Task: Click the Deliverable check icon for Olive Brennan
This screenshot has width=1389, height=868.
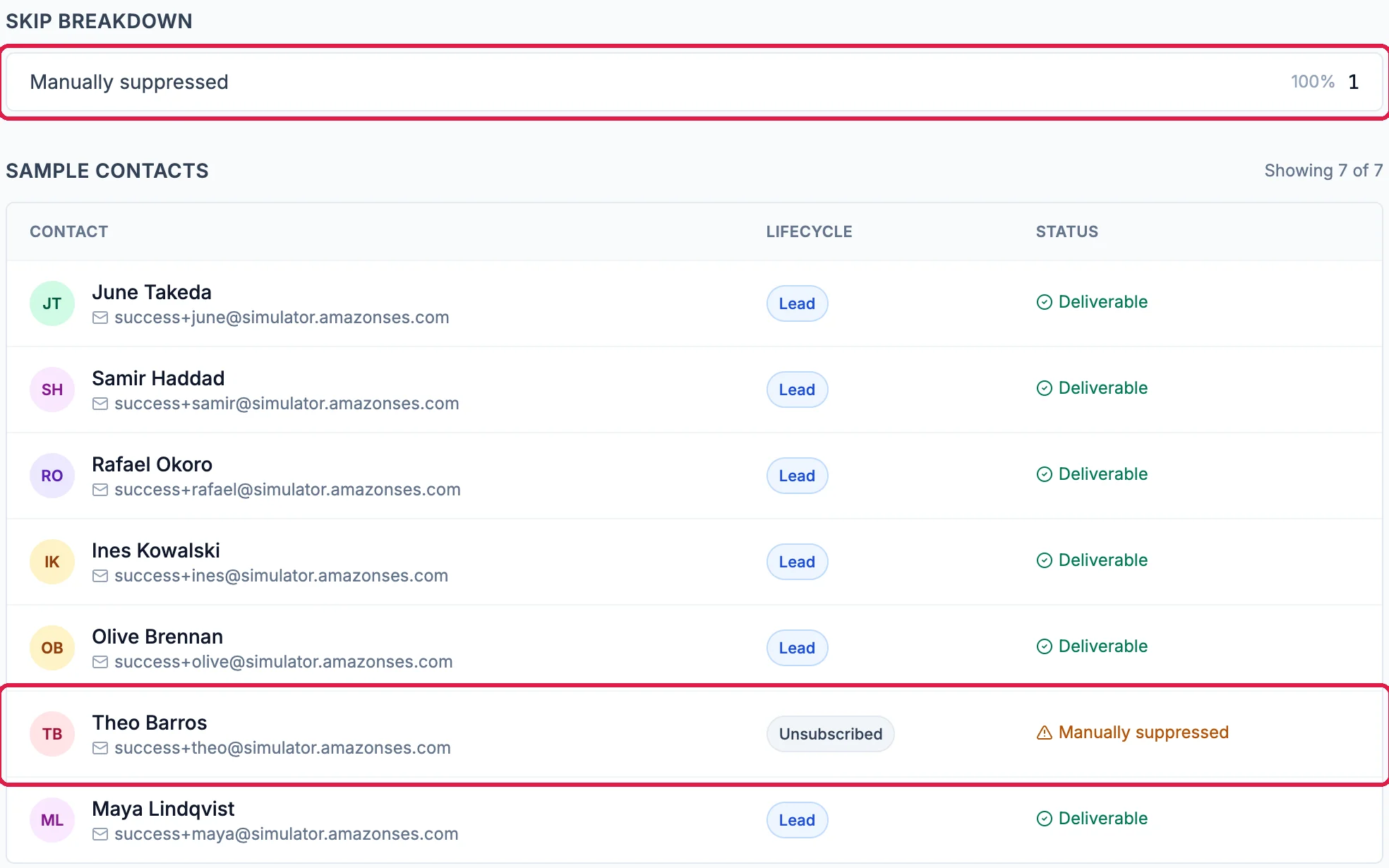Action: coord(1045,646)
